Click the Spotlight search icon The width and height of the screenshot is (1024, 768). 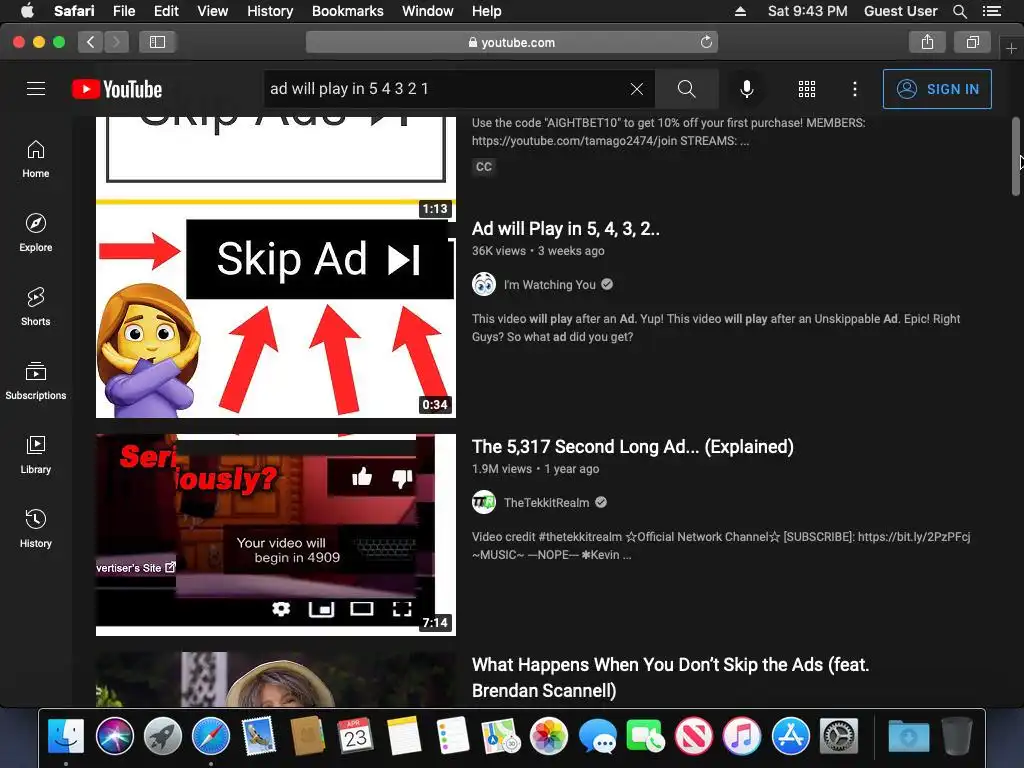[959, 11]
